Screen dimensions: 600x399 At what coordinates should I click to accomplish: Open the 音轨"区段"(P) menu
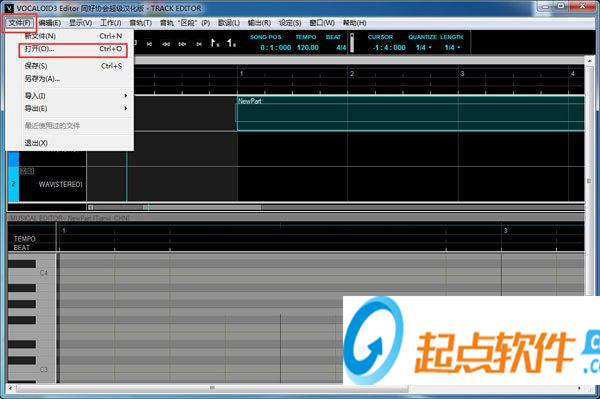[x=185, y=23]
